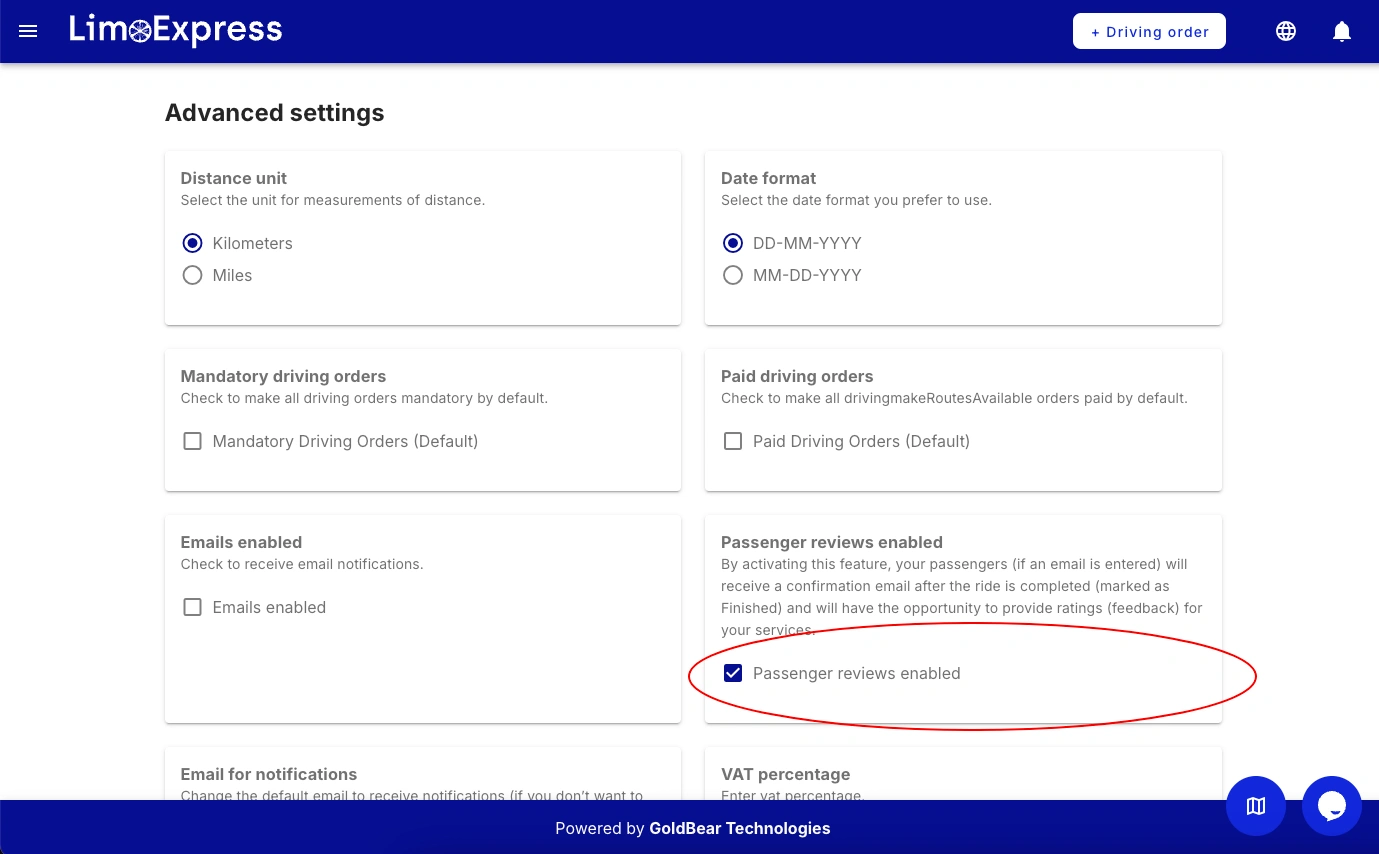Open the chat support bubble
1379x854 pixels.
1332,806
